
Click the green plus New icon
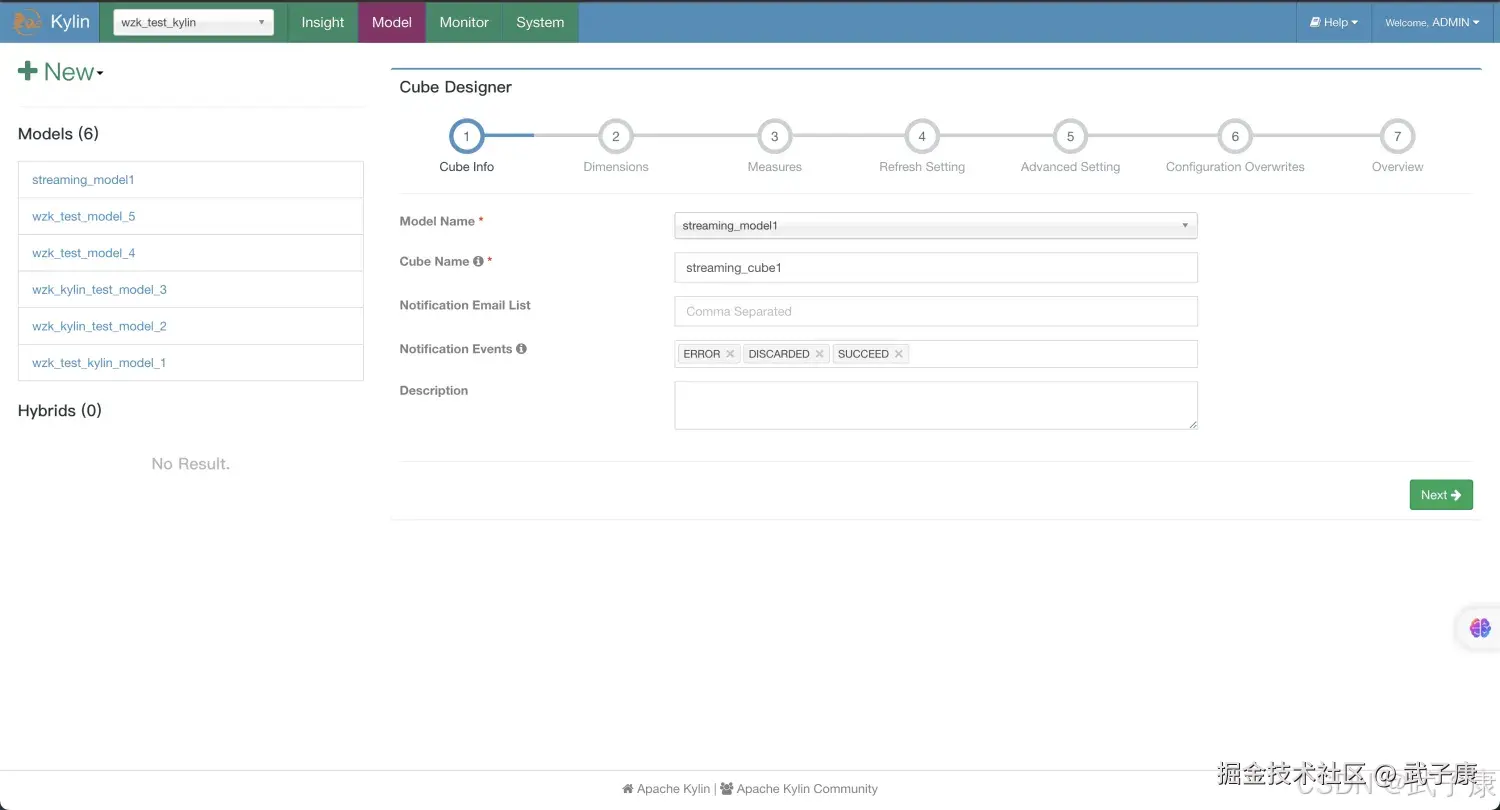tap(28, 72)
